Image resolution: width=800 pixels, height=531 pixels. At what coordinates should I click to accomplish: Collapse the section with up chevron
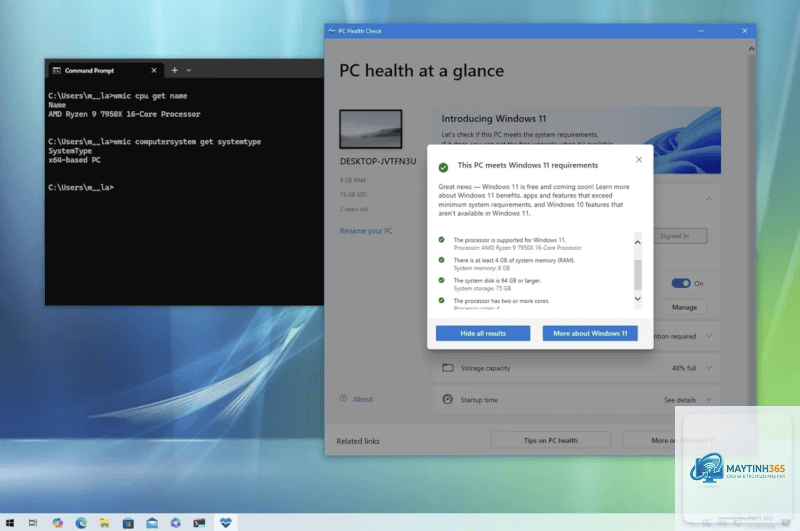[709, 198]
